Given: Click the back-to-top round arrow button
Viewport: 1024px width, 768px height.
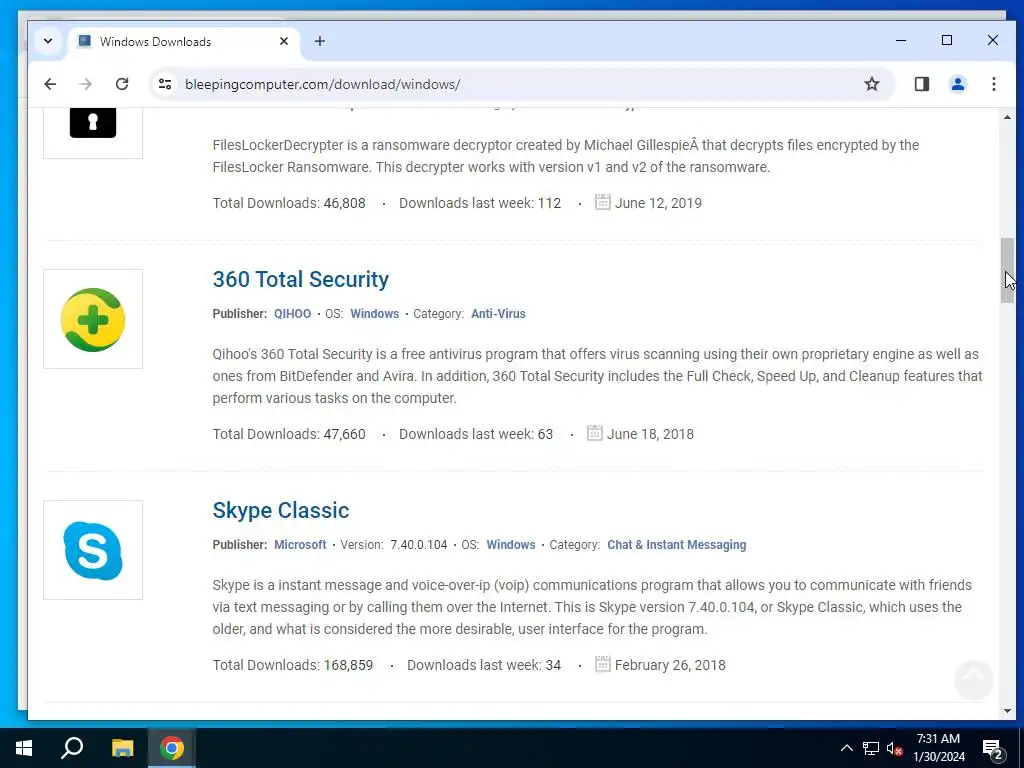Looking at the screenshot, I should click(x=973, y=680).
